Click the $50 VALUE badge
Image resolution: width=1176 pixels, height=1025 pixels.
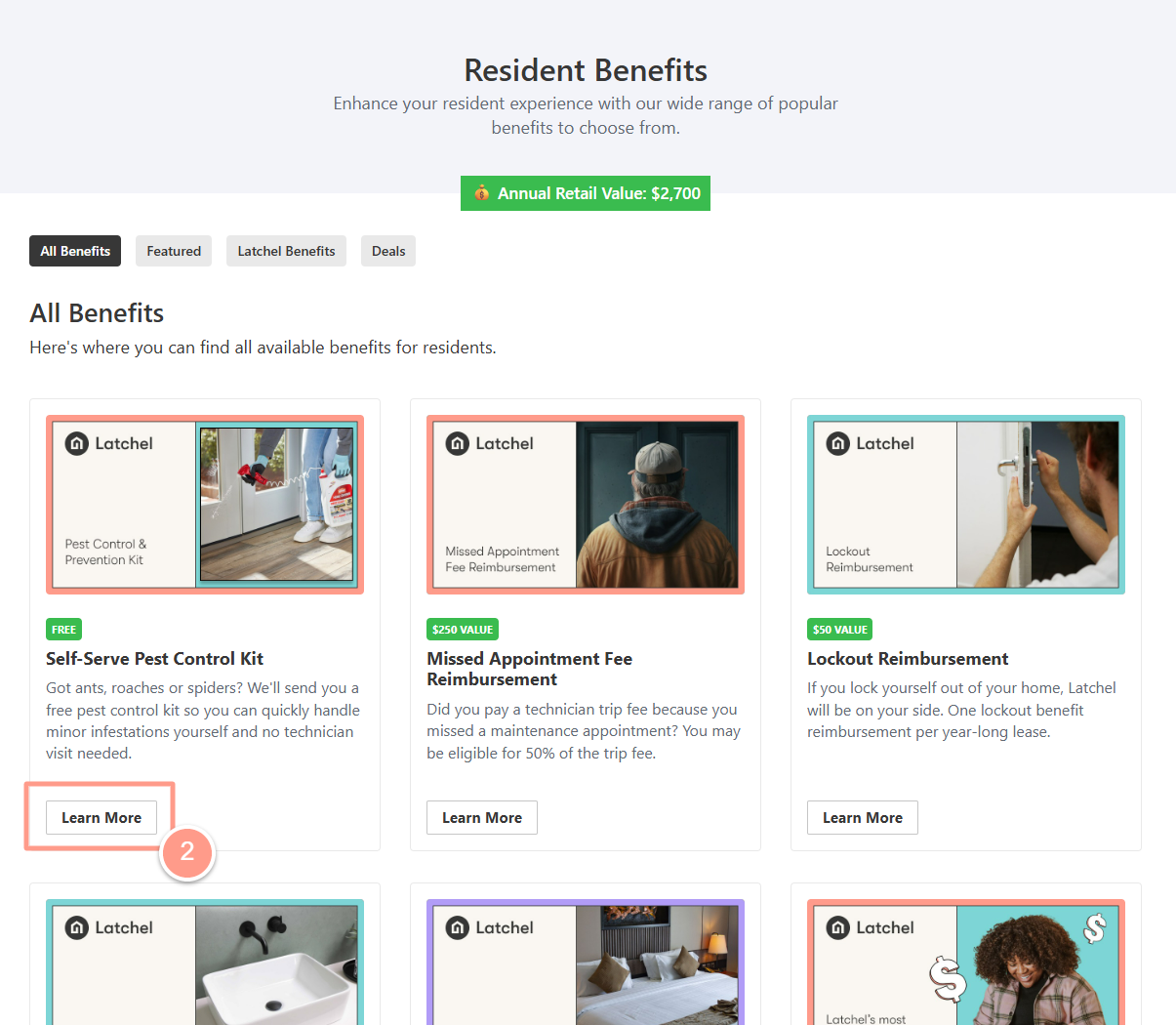[x=840, y=630]
